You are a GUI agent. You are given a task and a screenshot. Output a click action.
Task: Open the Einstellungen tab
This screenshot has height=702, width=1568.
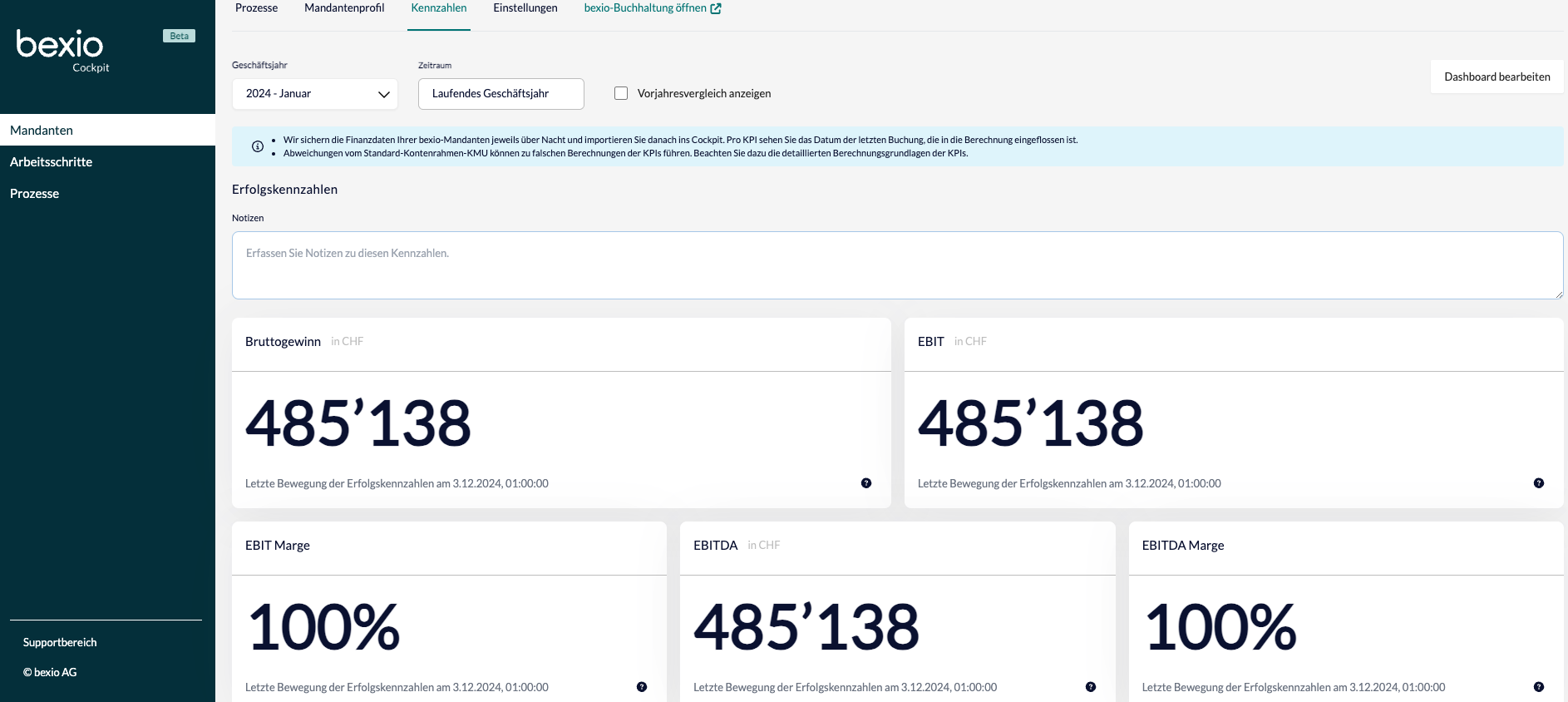(525, 8)
